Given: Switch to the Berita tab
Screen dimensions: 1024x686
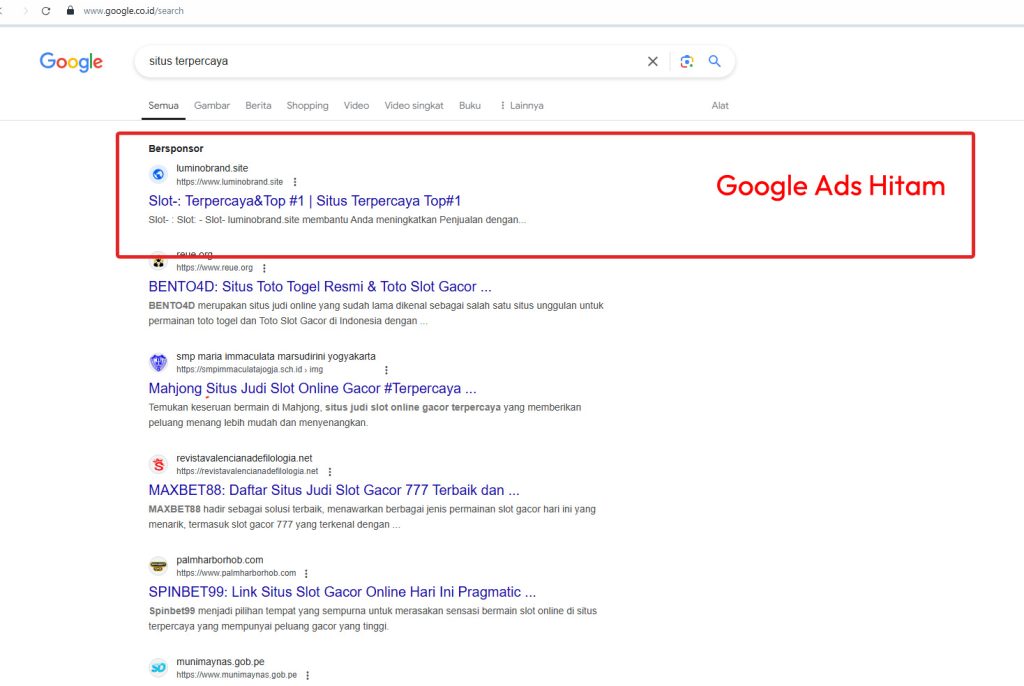Looking at the screenshot, I should [258, 106].
